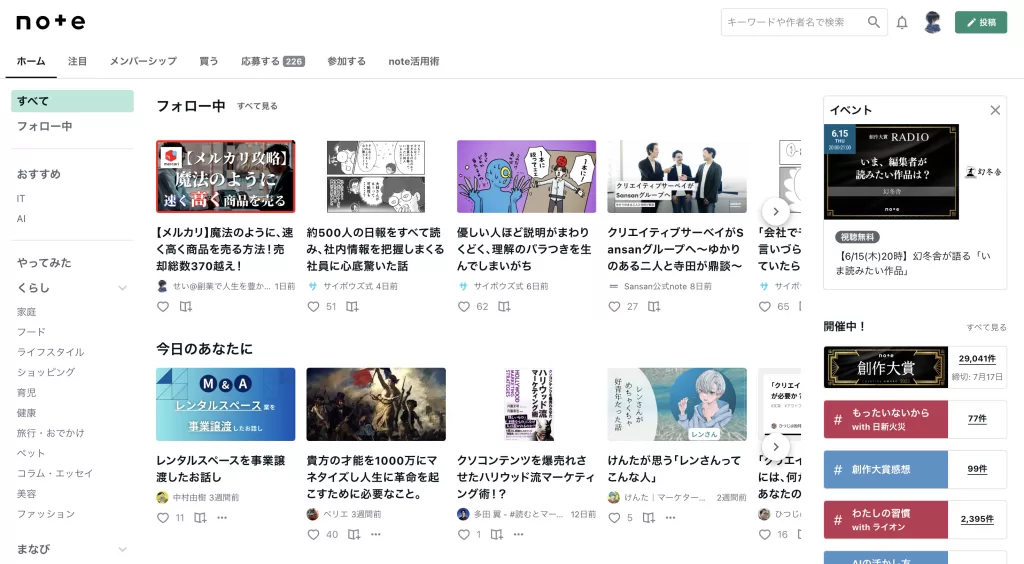Close the イベント panel
The width and height of the screenshot is (1024, 564).
[995, 110]
